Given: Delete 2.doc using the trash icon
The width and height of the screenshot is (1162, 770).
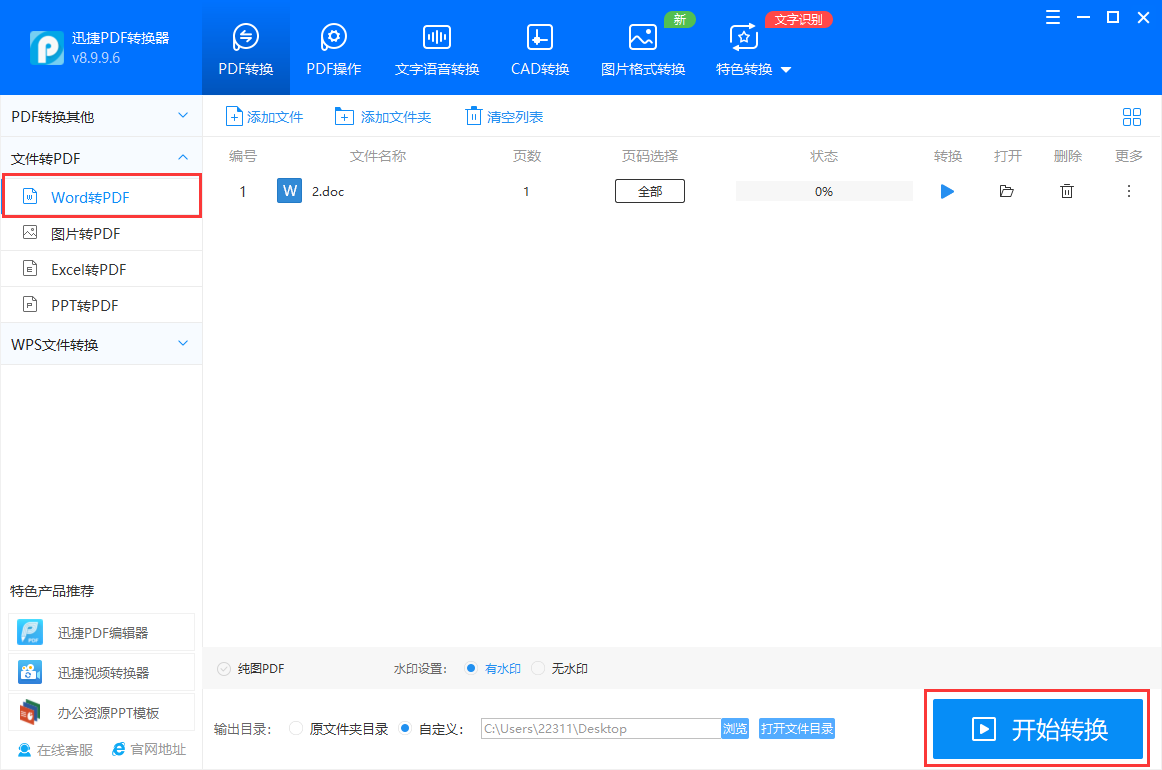Looking at the screenshot, I should pyautogui.click(x=1067, y=191).
